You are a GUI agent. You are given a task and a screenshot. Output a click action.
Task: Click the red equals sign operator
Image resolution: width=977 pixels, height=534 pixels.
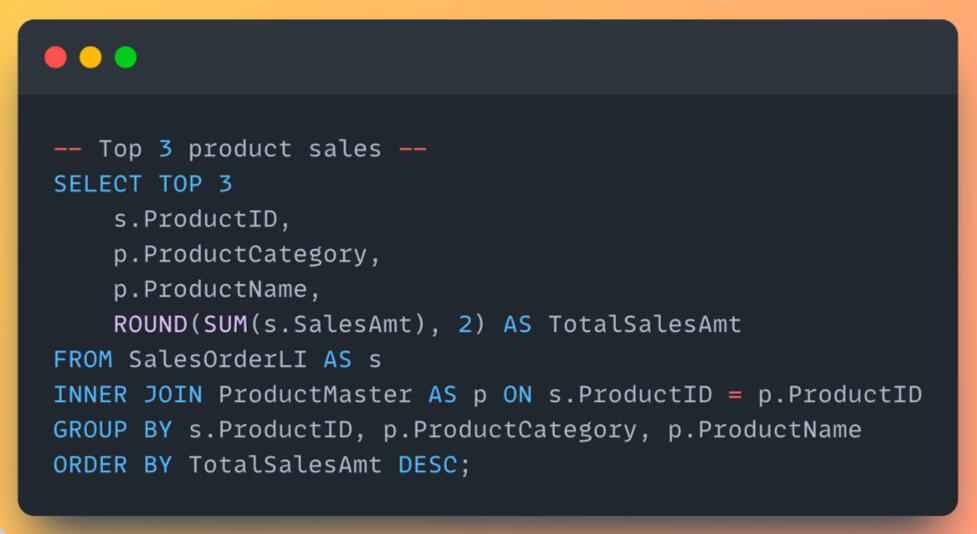tap(735, 394)
